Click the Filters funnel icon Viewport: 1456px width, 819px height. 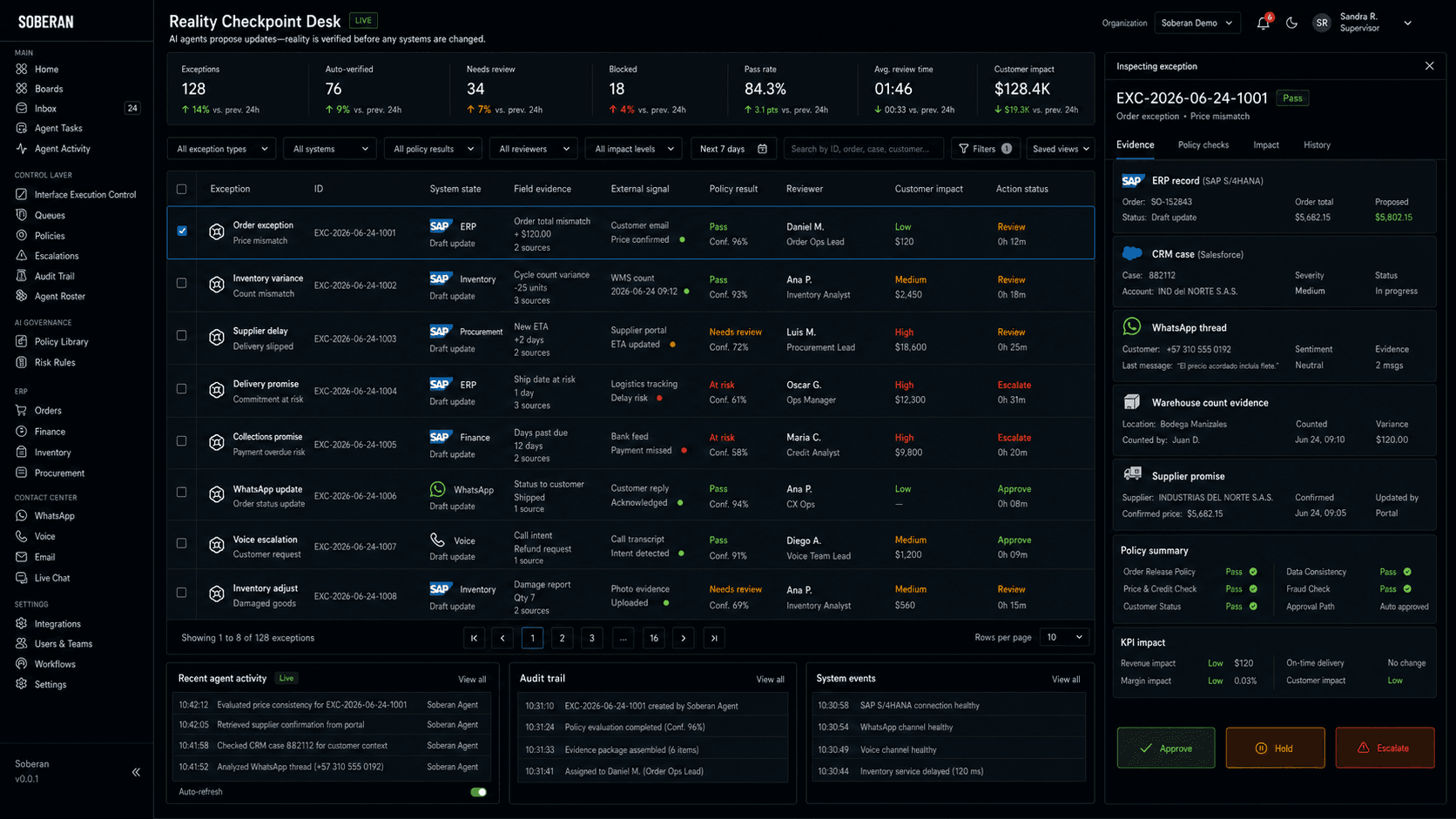pos(964,149)
